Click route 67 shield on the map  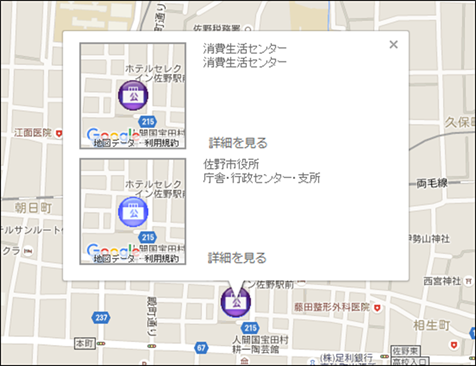pyautogui.click(x=201, y=348)
